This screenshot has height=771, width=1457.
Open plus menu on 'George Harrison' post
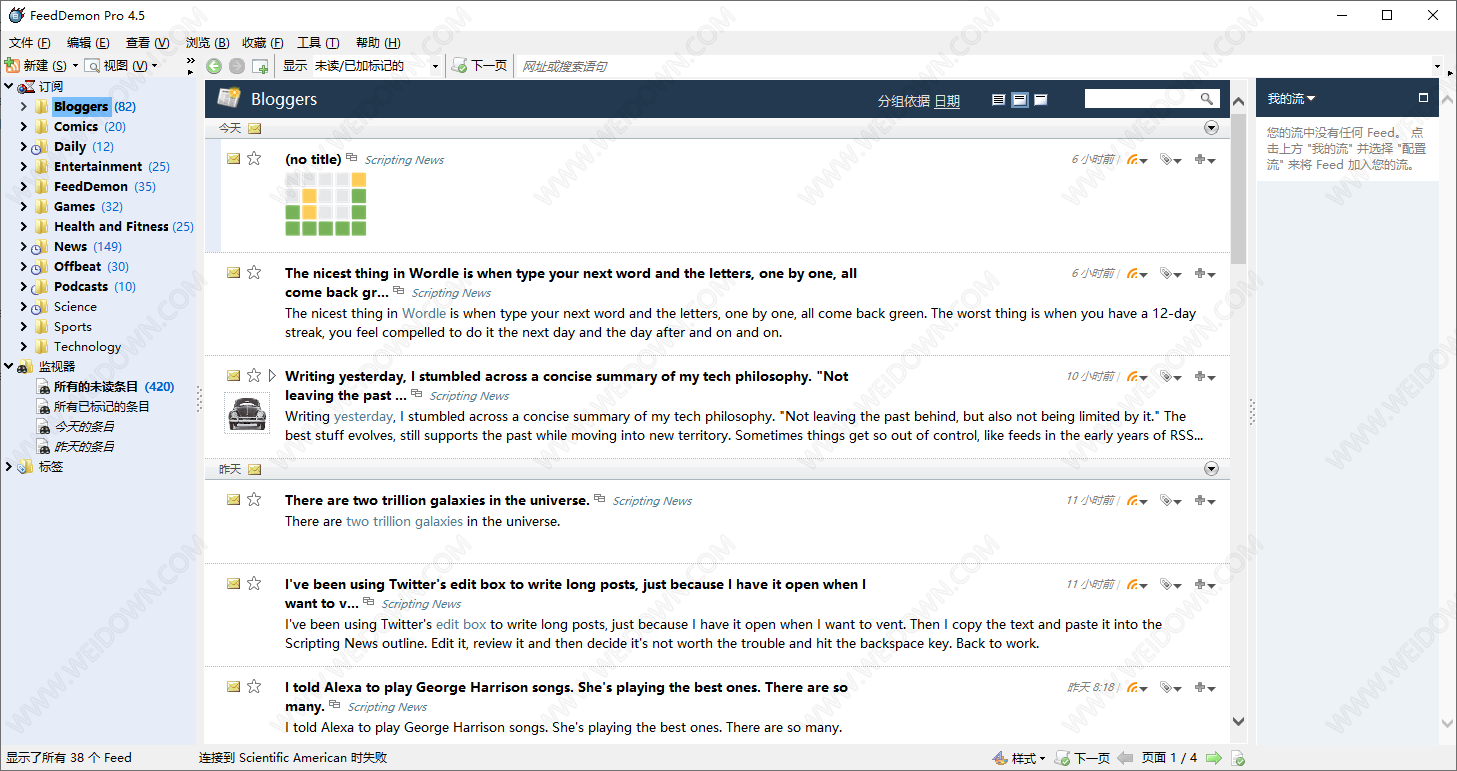coord(1205,688)
